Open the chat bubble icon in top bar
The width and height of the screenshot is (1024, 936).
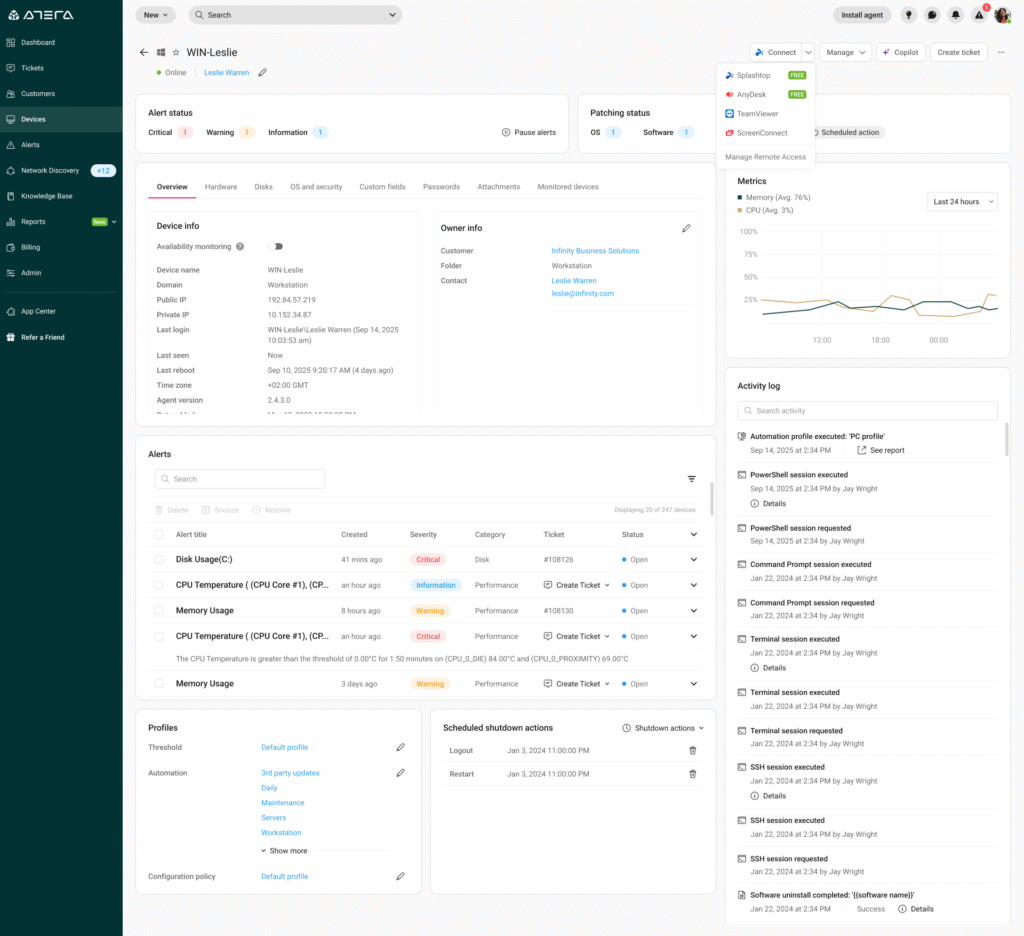point(932,14)
